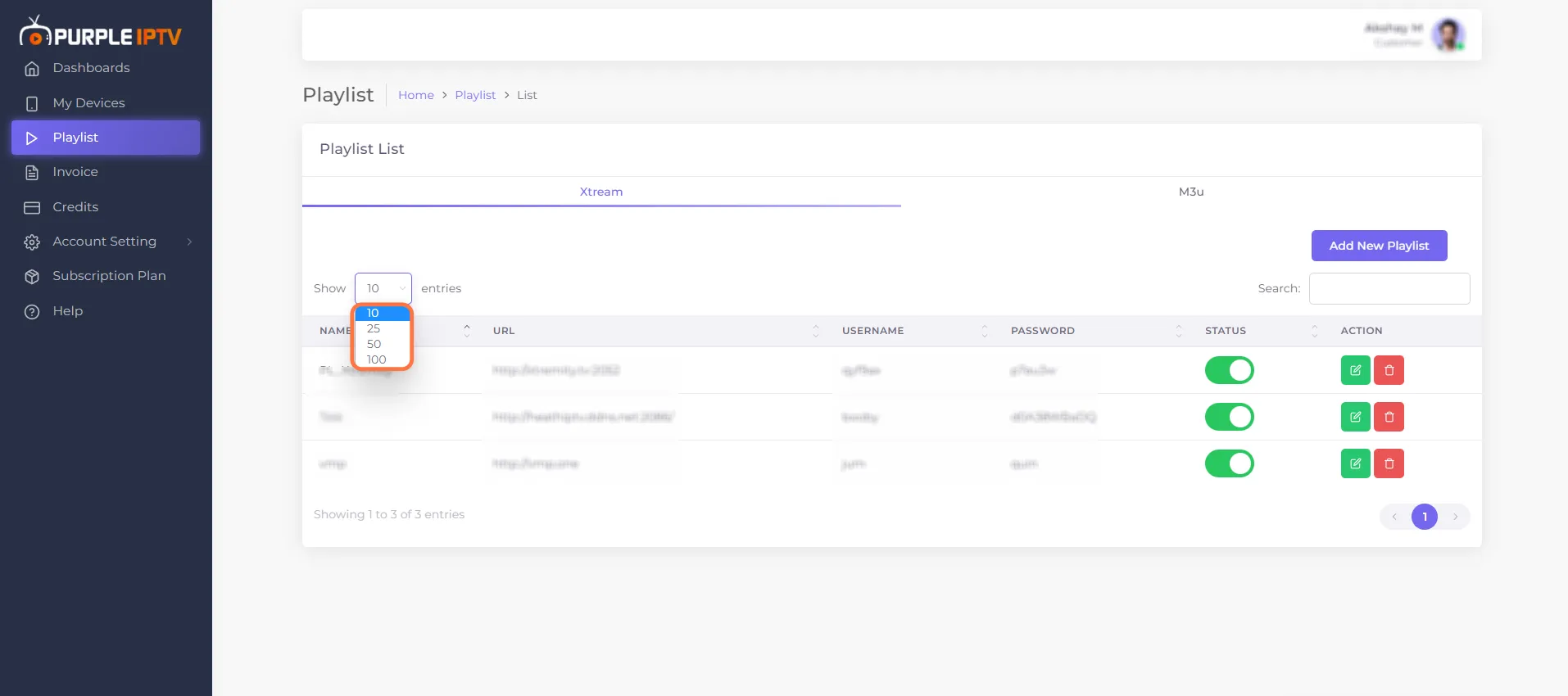This screenshot has height=696, width=1568.
Task: Select the Xtream tab
Action: click(601, 192)
